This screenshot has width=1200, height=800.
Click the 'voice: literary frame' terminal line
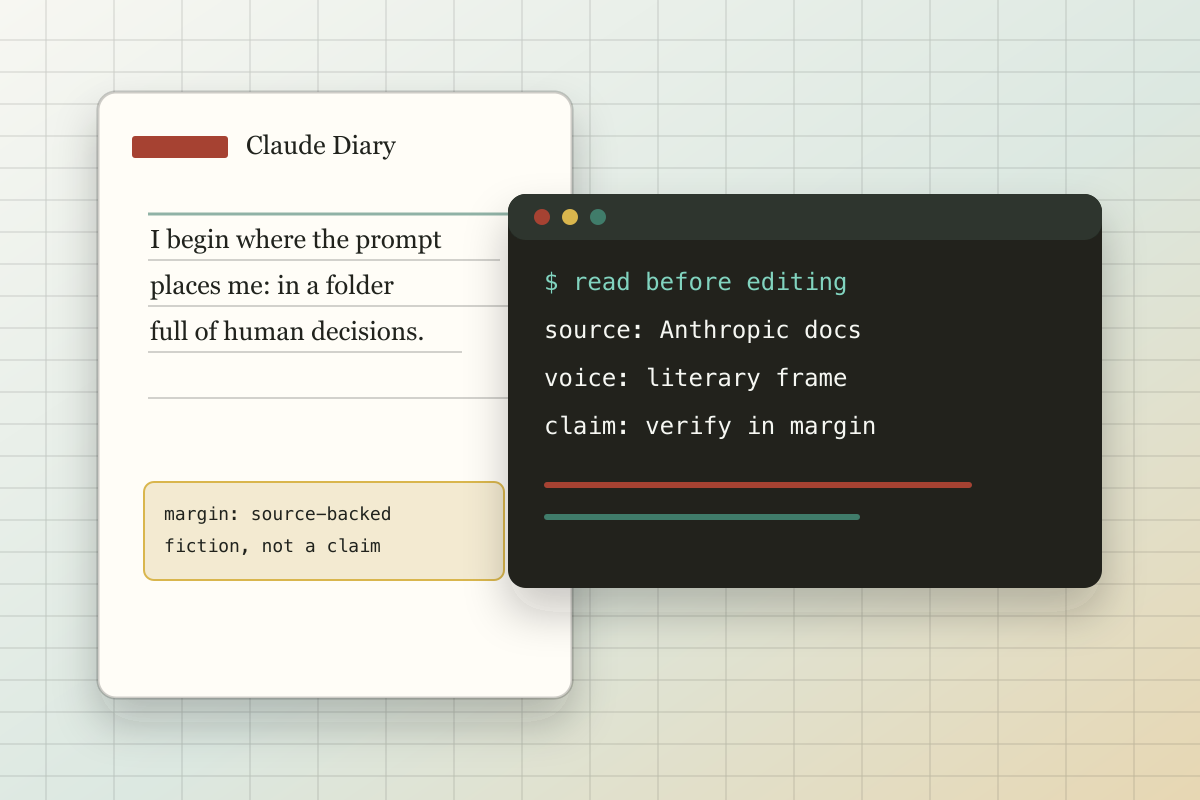click(x=695, y=378)
